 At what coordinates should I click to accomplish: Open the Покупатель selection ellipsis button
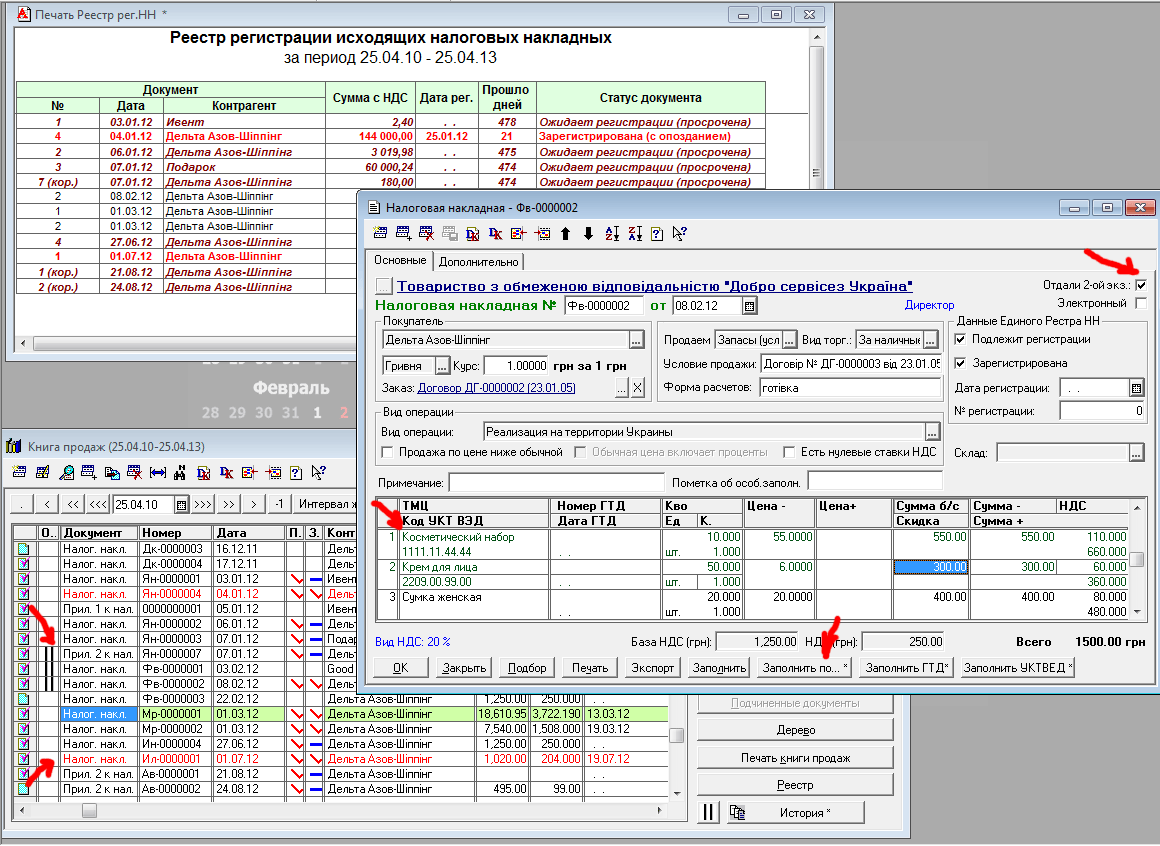point(636,340)
